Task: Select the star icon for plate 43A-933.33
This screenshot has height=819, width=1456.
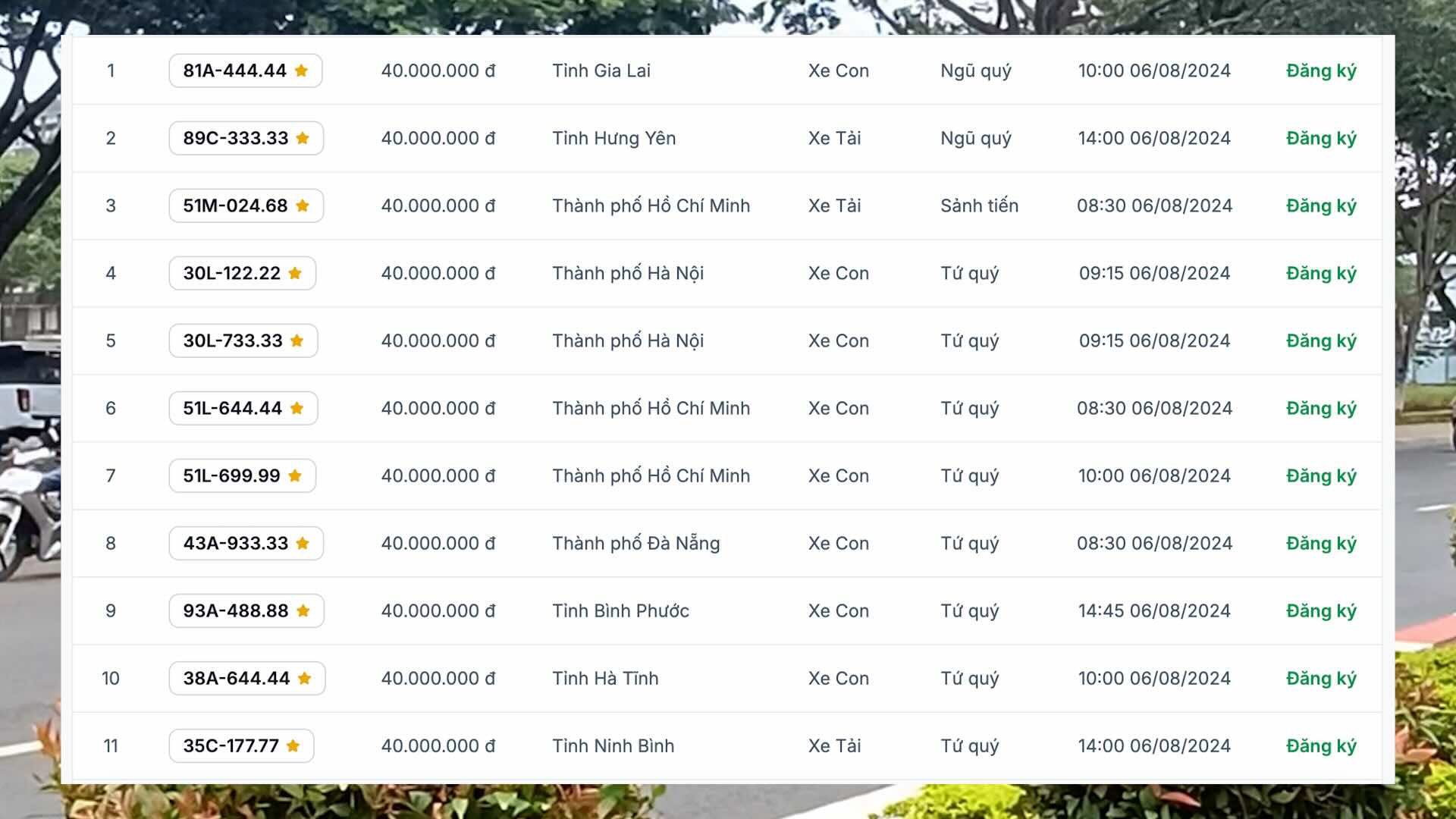Action: (x=303, y=543)
